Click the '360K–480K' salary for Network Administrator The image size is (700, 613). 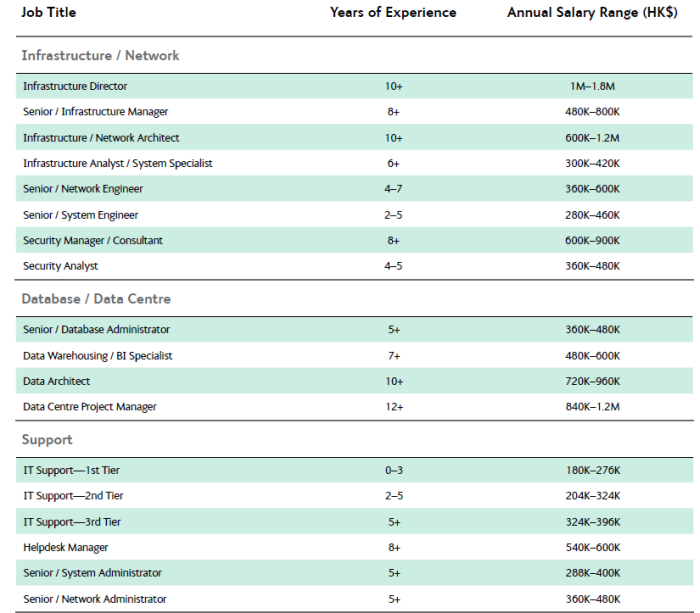point(593,599)
